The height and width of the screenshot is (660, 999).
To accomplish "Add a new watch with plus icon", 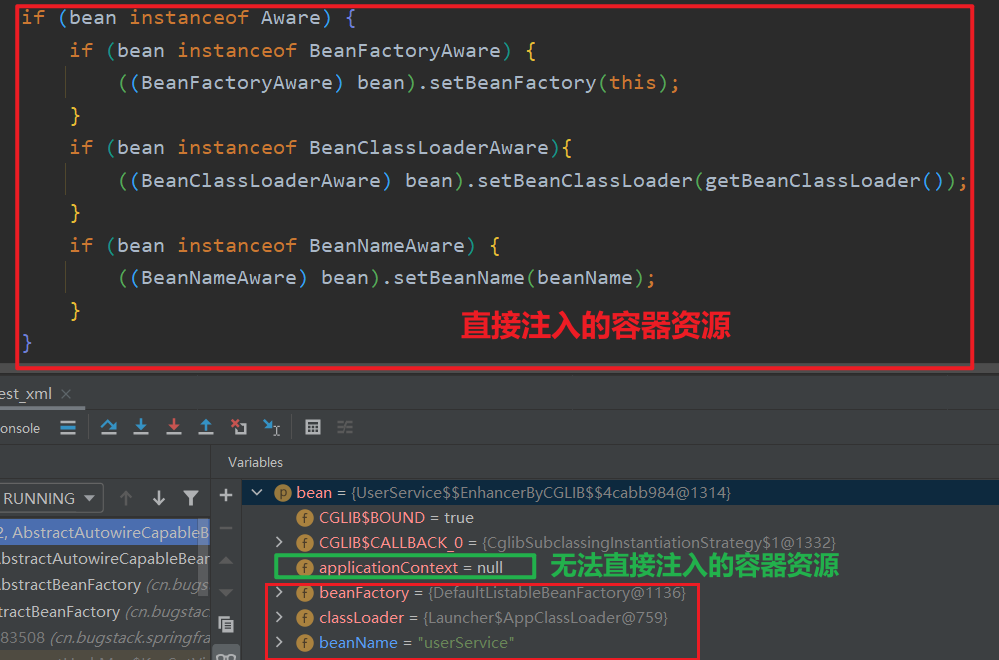I will pos(226,495).
